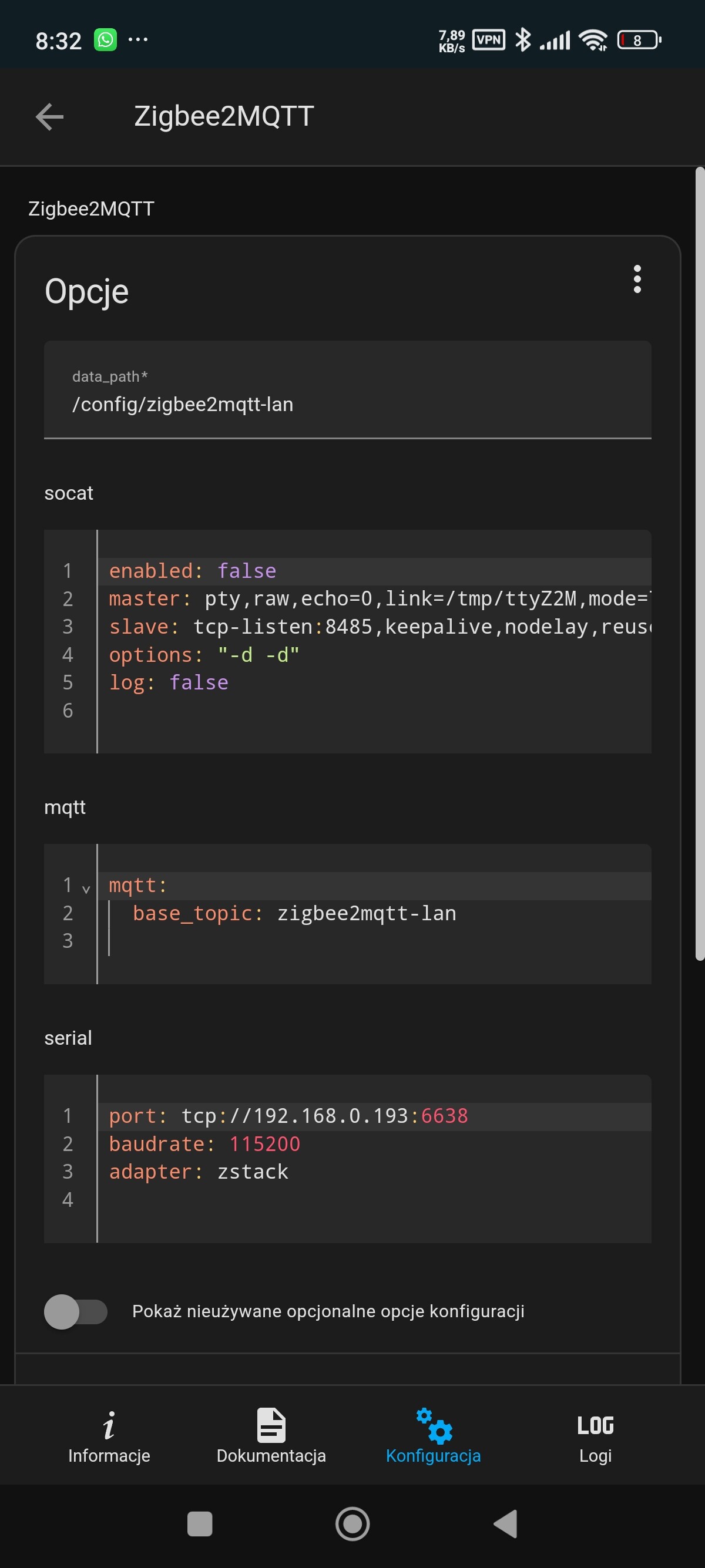The height and width of the screenshot is (1568, 705).
Task: Tap the VPN status bar indicator
Action: coord(488,40)
